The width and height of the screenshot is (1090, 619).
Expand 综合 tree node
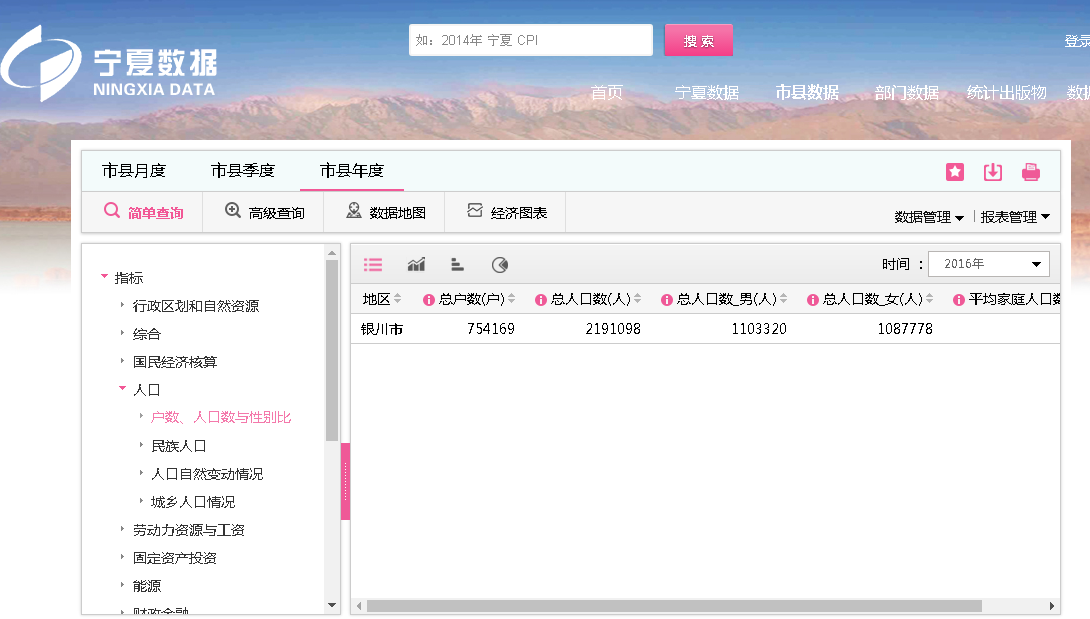click(x=122, y=332)
